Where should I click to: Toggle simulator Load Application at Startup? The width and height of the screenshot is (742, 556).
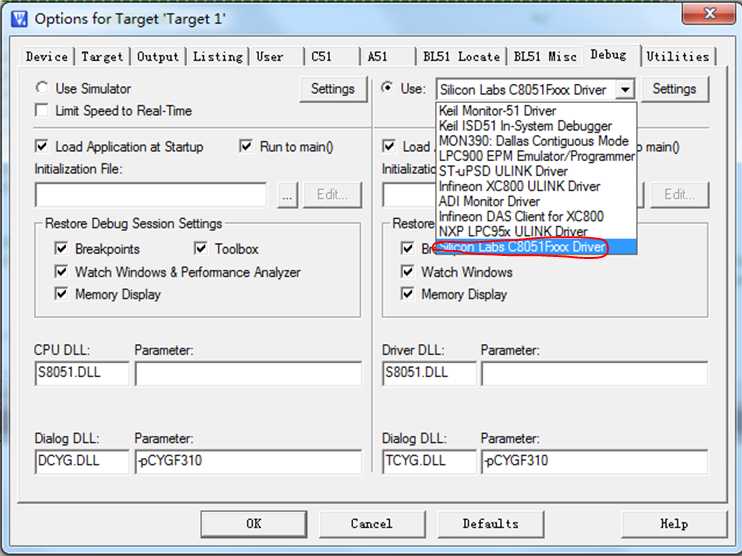[x=42, y=146]
